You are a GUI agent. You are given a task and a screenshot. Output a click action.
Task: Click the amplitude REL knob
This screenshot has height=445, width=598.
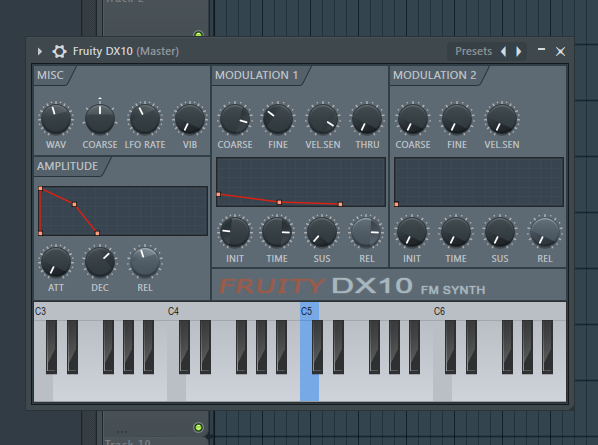145,262
